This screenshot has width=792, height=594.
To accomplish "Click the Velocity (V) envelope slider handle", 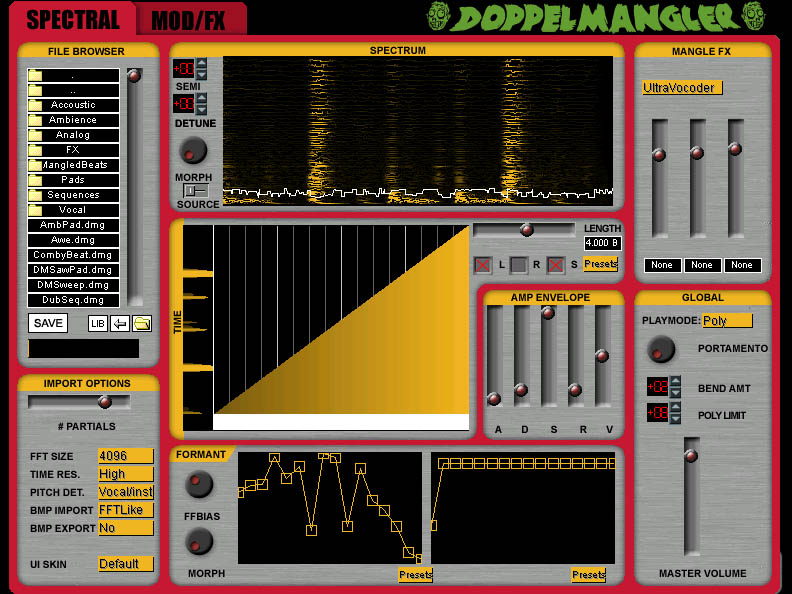I will pyautogui.click(x=602, y=356).
